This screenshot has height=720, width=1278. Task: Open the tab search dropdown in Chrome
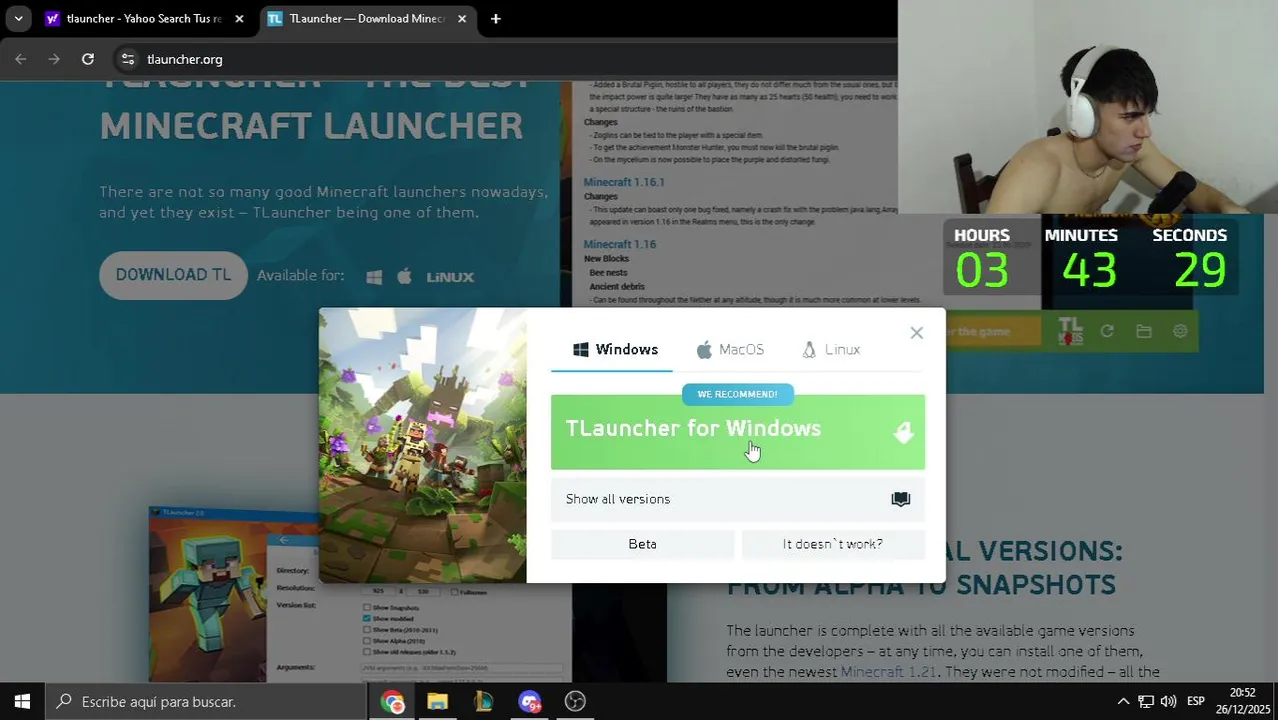[18, 18]
